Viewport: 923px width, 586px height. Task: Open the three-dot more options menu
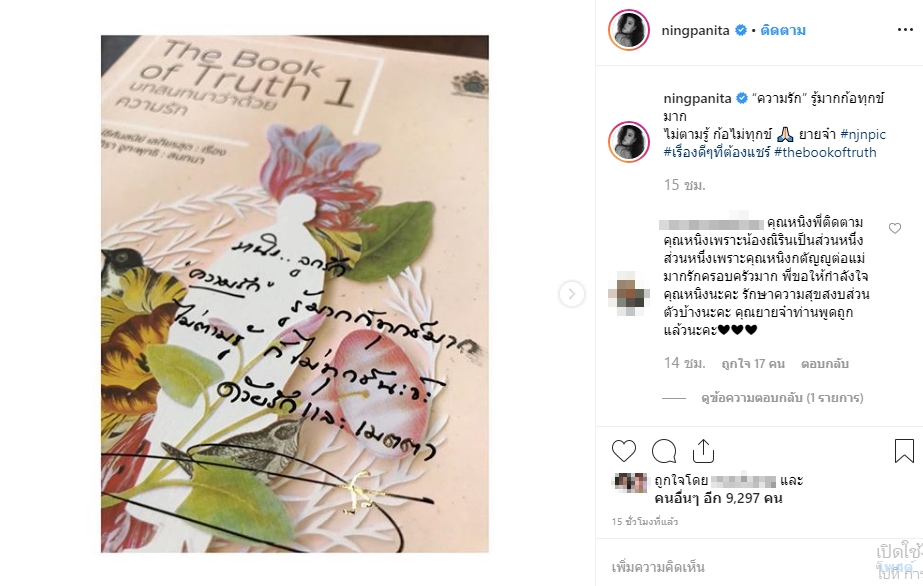coord(905,30)
